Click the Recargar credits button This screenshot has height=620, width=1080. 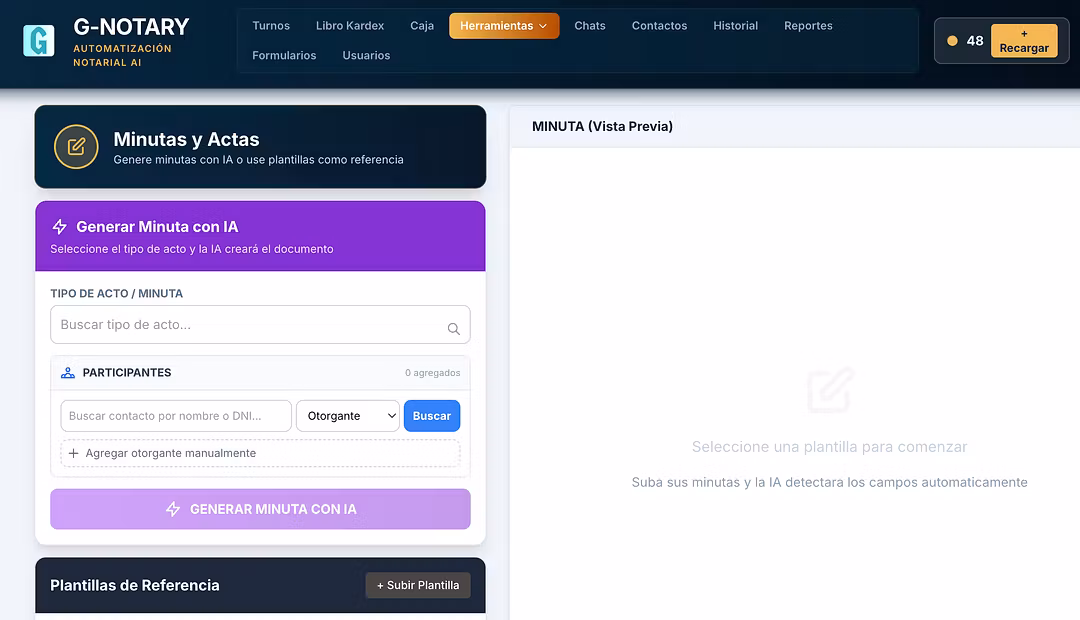pyautogui.click(x=1023, y=41)
